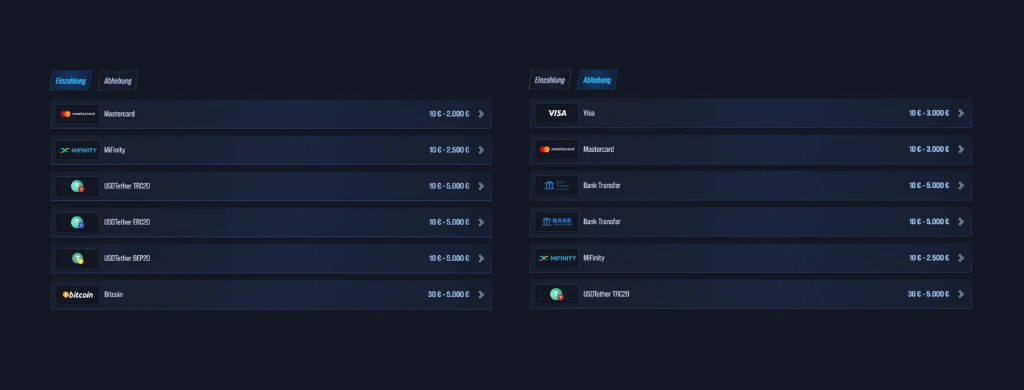
Task: Click Mastercard logo in the 3.000 € row
Action: (557, 150)
